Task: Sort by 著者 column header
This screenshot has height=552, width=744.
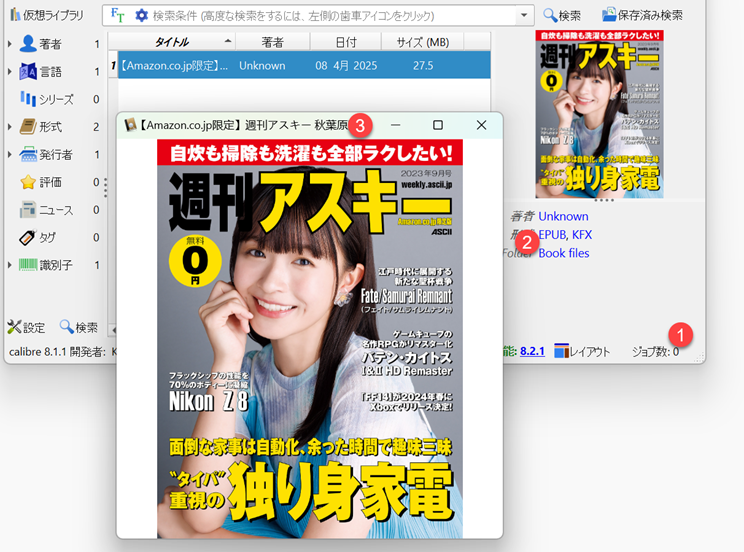Action: coord(272,42)
